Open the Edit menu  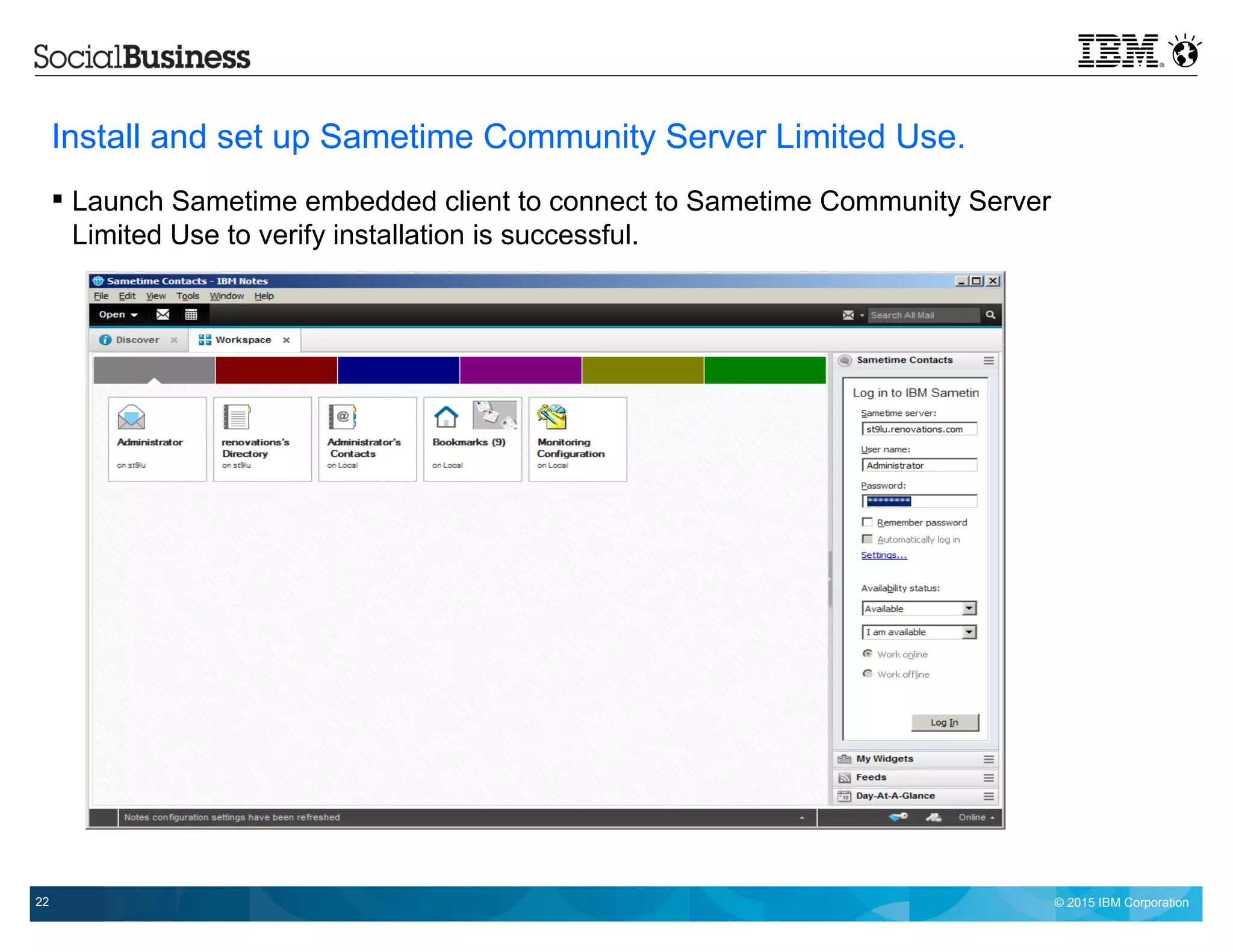pyautogui.click(x=127, y=296)
